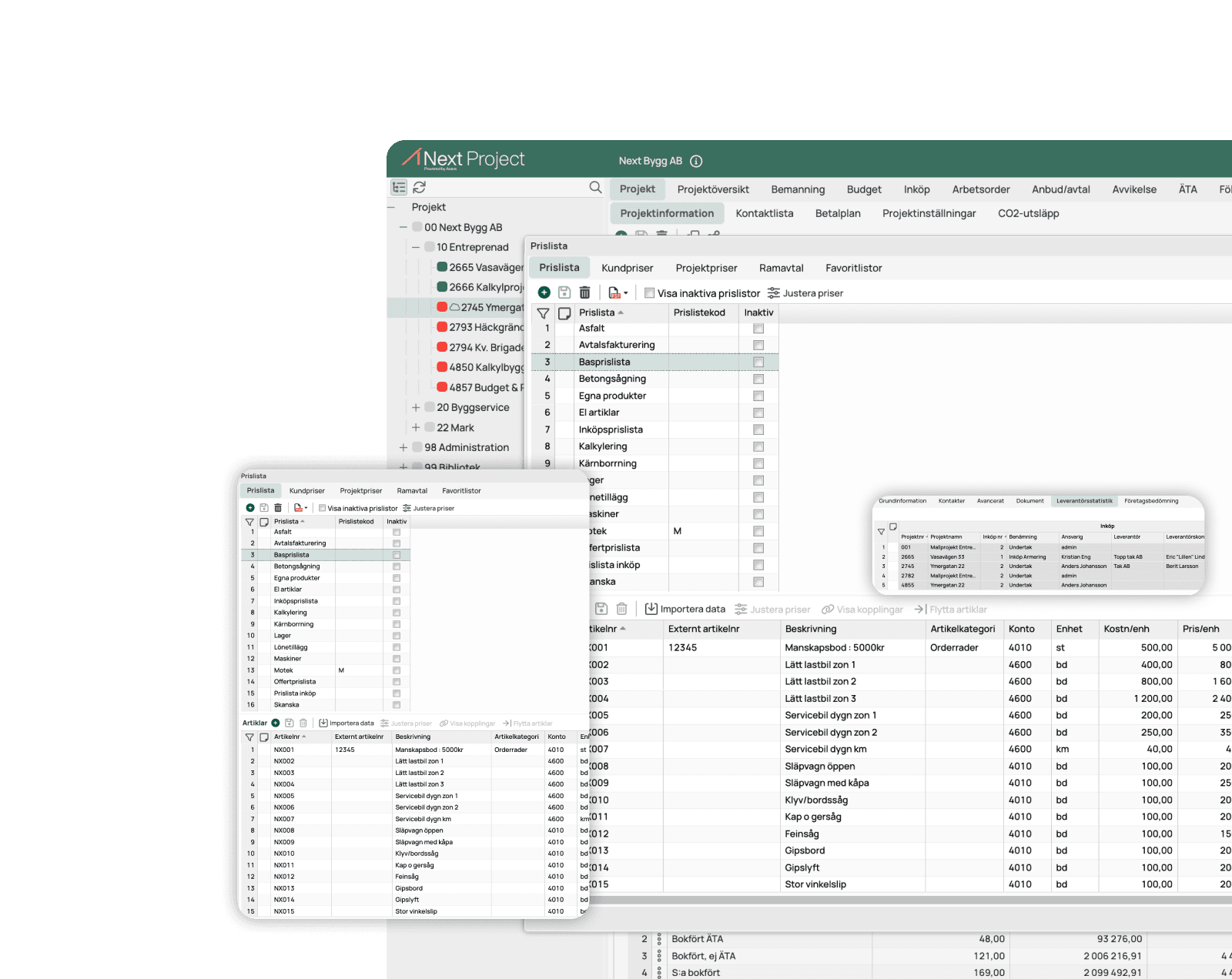1232x979 pixels.
Task: Click horizontal scrollbar below large articles table
Action: tap(910, 900)
